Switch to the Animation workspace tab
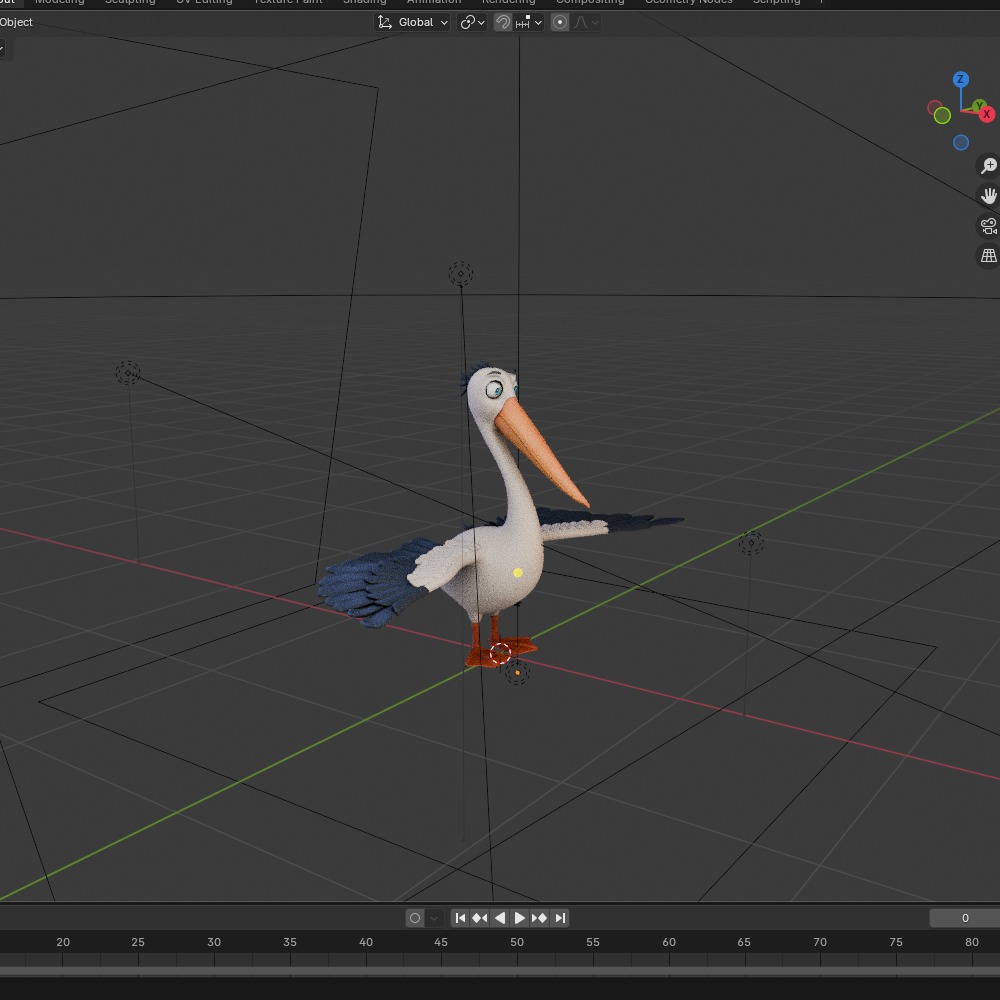 tap(434, 3)
